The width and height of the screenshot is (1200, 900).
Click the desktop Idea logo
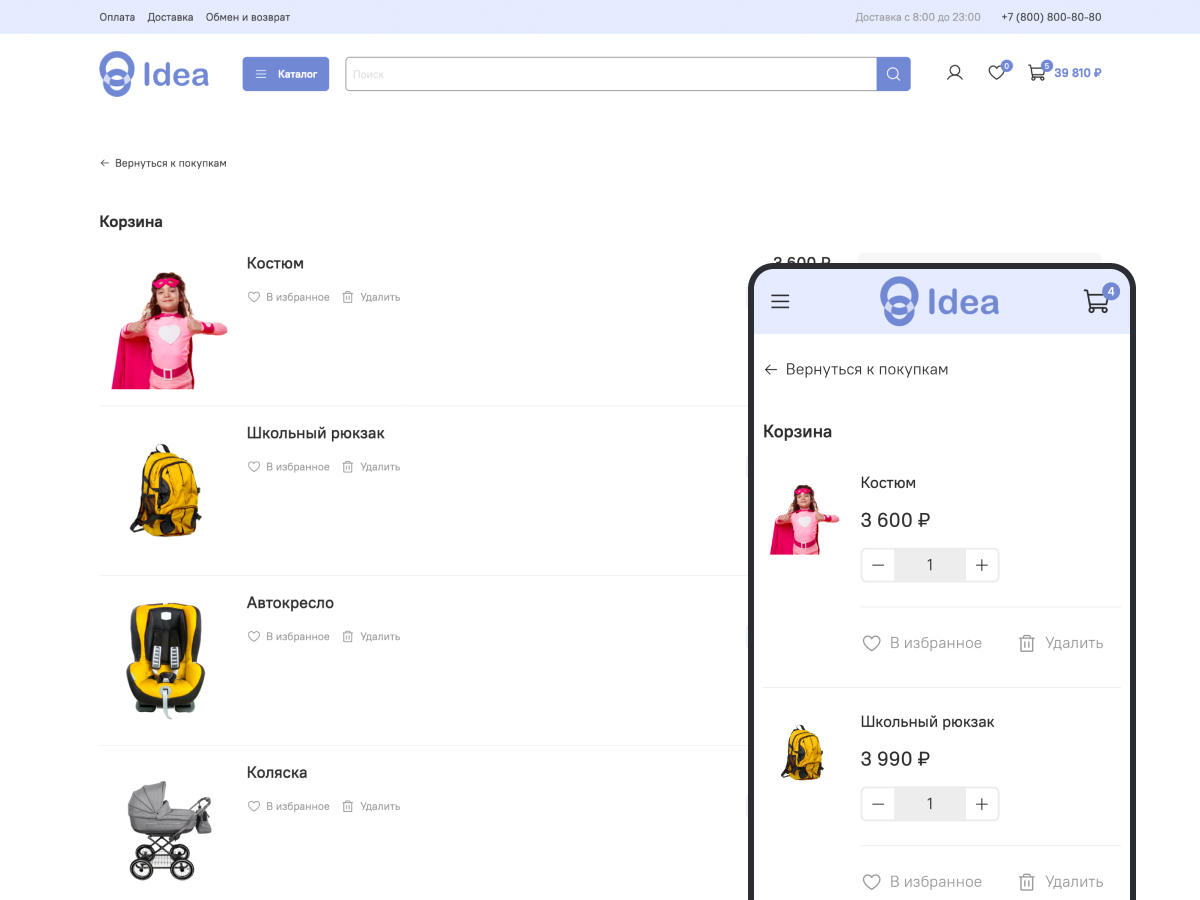(x=154, y=74)
